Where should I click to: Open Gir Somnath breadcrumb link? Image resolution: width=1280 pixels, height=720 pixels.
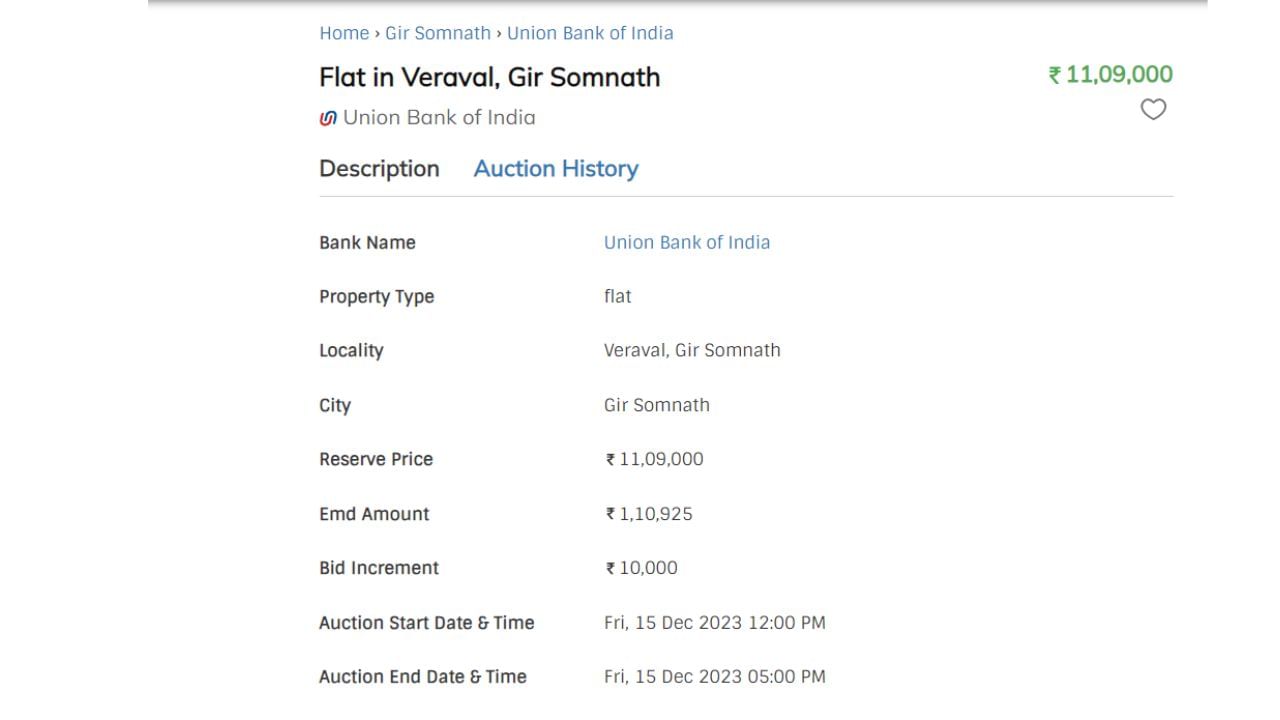438,33
